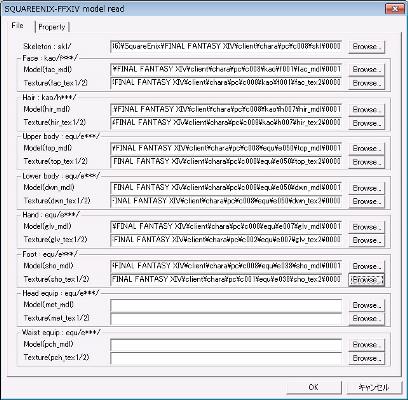Image resolution: width=408 pixels, height=400 pixels.
Task: Browse for the Texture(pch_tex1/2) file
Action: (x=366, y=358)
